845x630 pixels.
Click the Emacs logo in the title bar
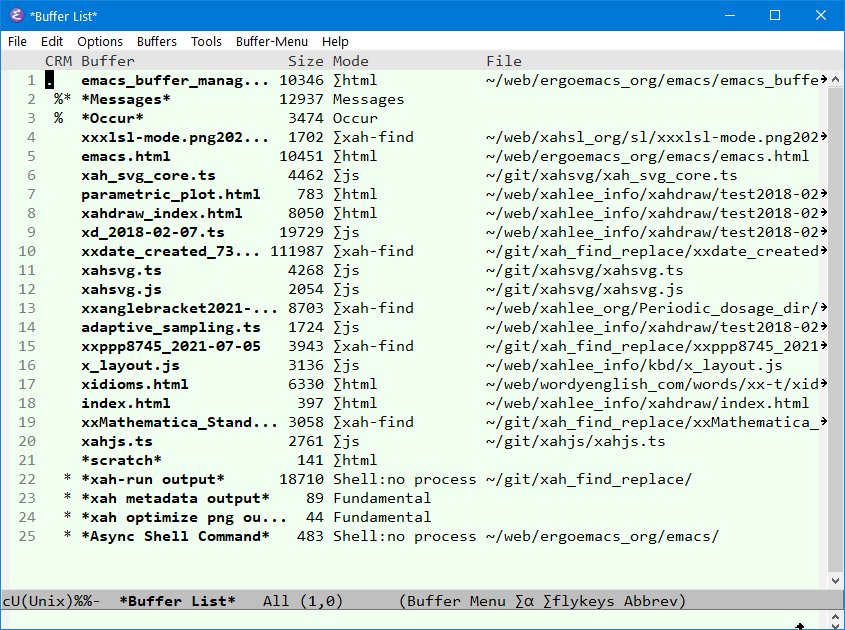(x=14, y=15)
